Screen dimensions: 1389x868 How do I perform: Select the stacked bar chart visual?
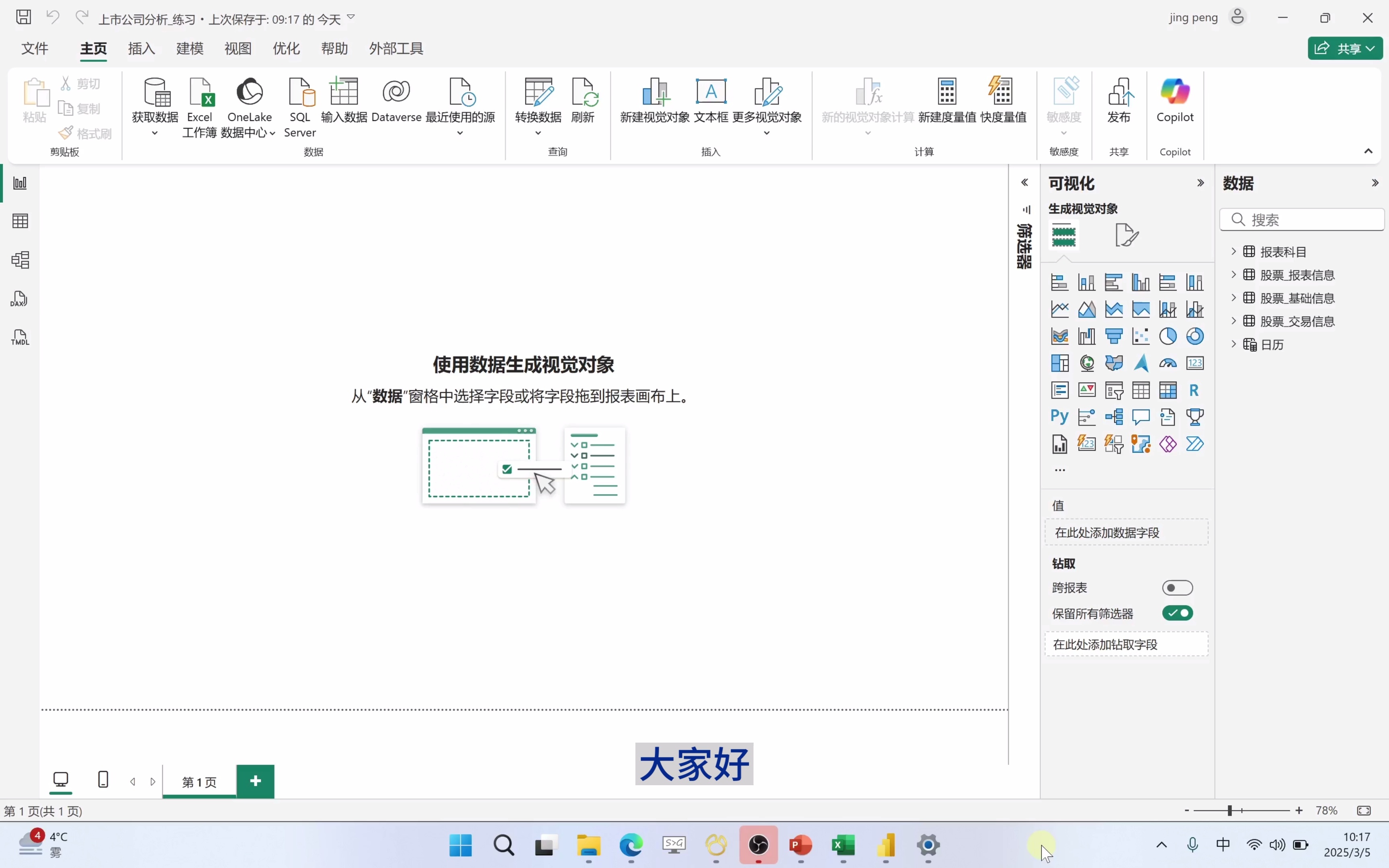[1059, 283]
